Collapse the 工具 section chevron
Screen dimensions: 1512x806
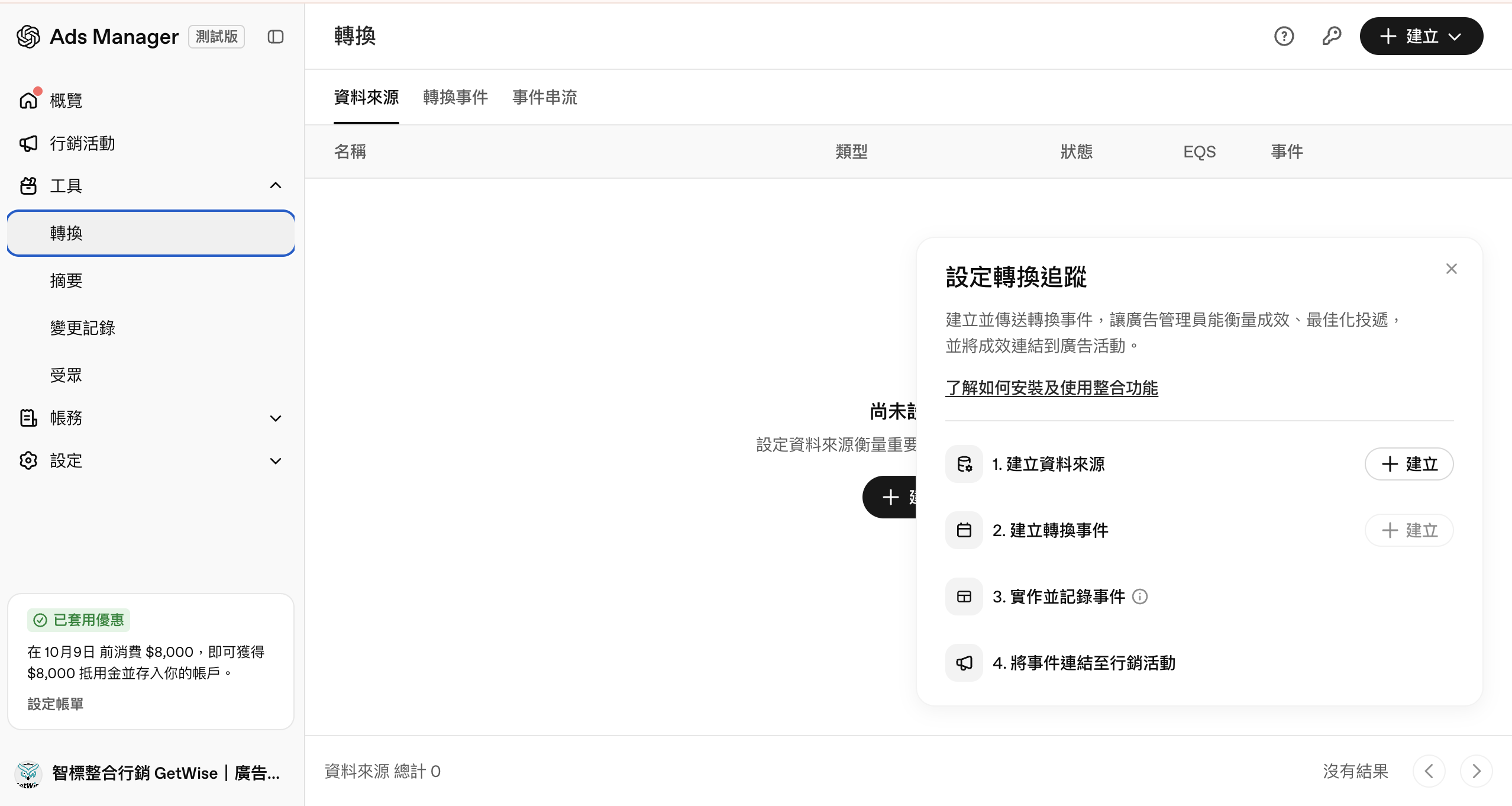click(x=276, y=186)
